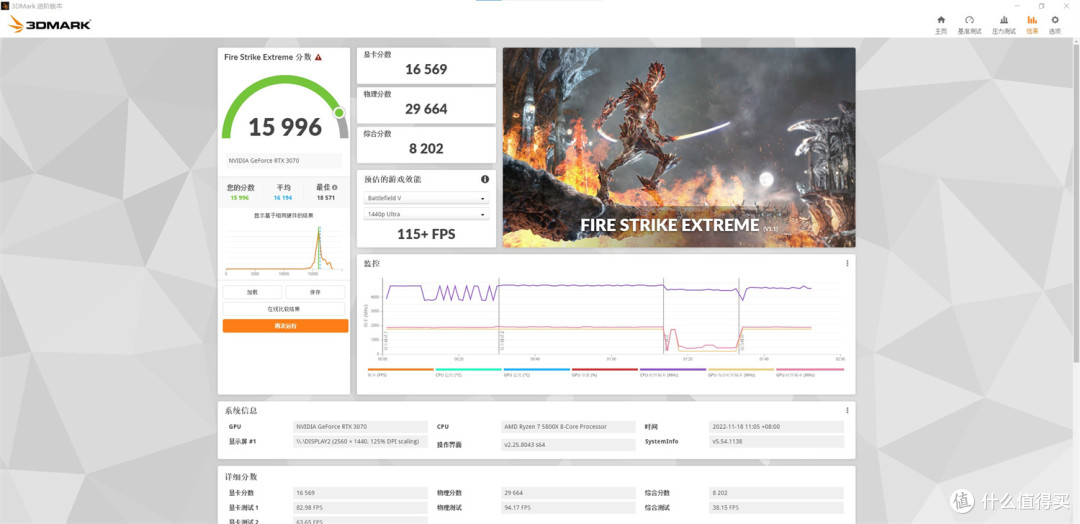Click the 82.98 FPS graphics test 1 value
This screenshot has height=524, width=1080.
point(360,507)
